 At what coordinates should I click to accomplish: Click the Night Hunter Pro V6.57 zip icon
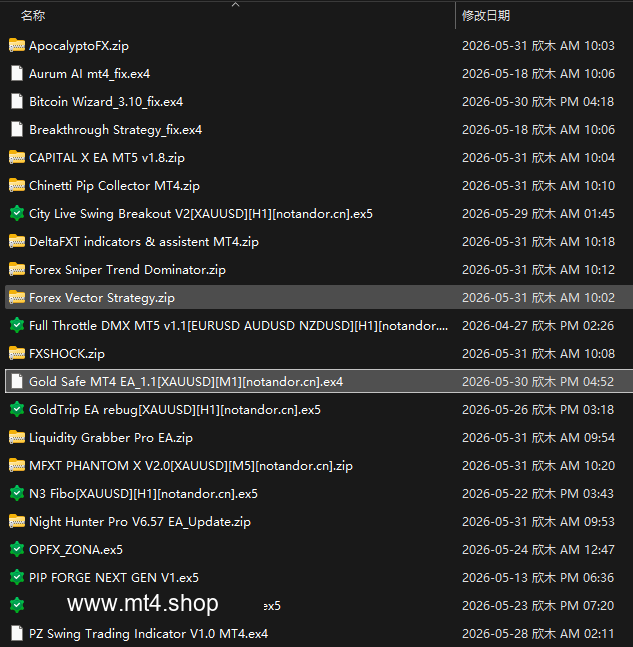point(17,522)
